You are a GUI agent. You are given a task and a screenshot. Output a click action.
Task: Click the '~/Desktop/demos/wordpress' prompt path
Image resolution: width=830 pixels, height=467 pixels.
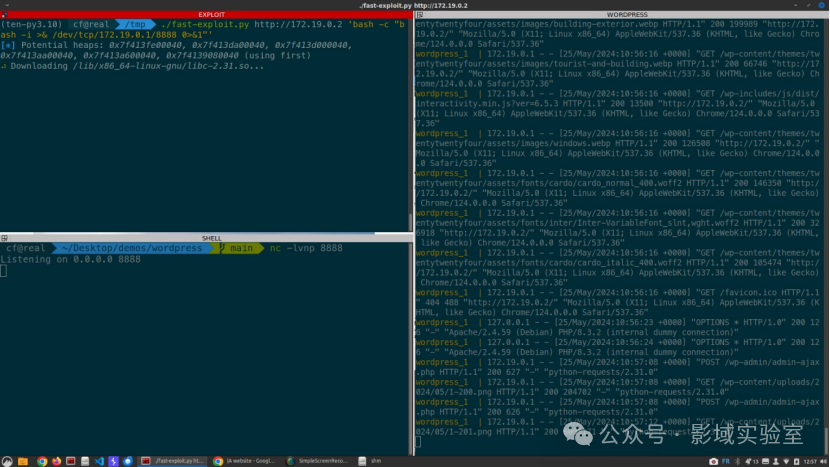coord(131,248)
